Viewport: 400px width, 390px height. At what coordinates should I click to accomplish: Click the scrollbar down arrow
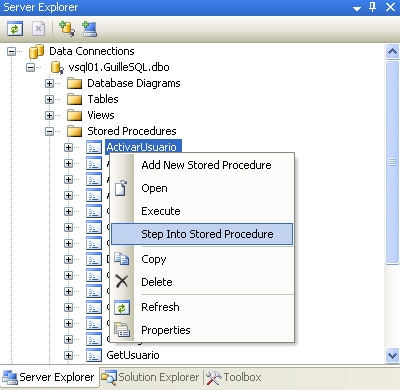tap(392, 355)
